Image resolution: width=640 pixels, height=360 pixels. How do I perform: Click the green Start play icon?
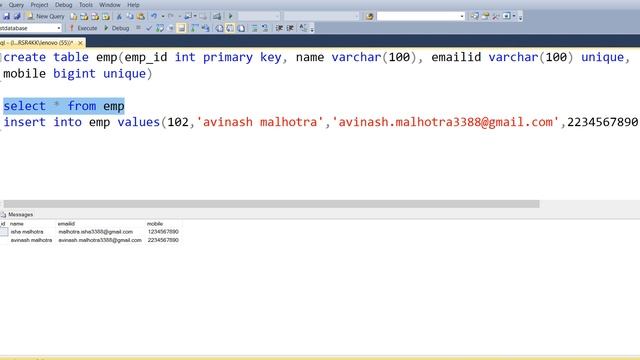tap(231, 16)
